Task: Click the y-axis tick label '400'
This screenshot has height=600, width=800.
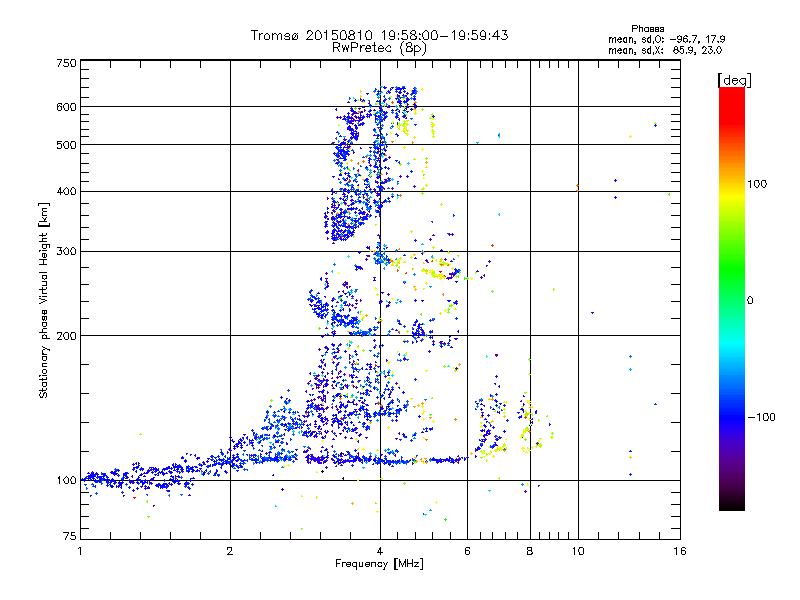Action: tap(66, 191)
